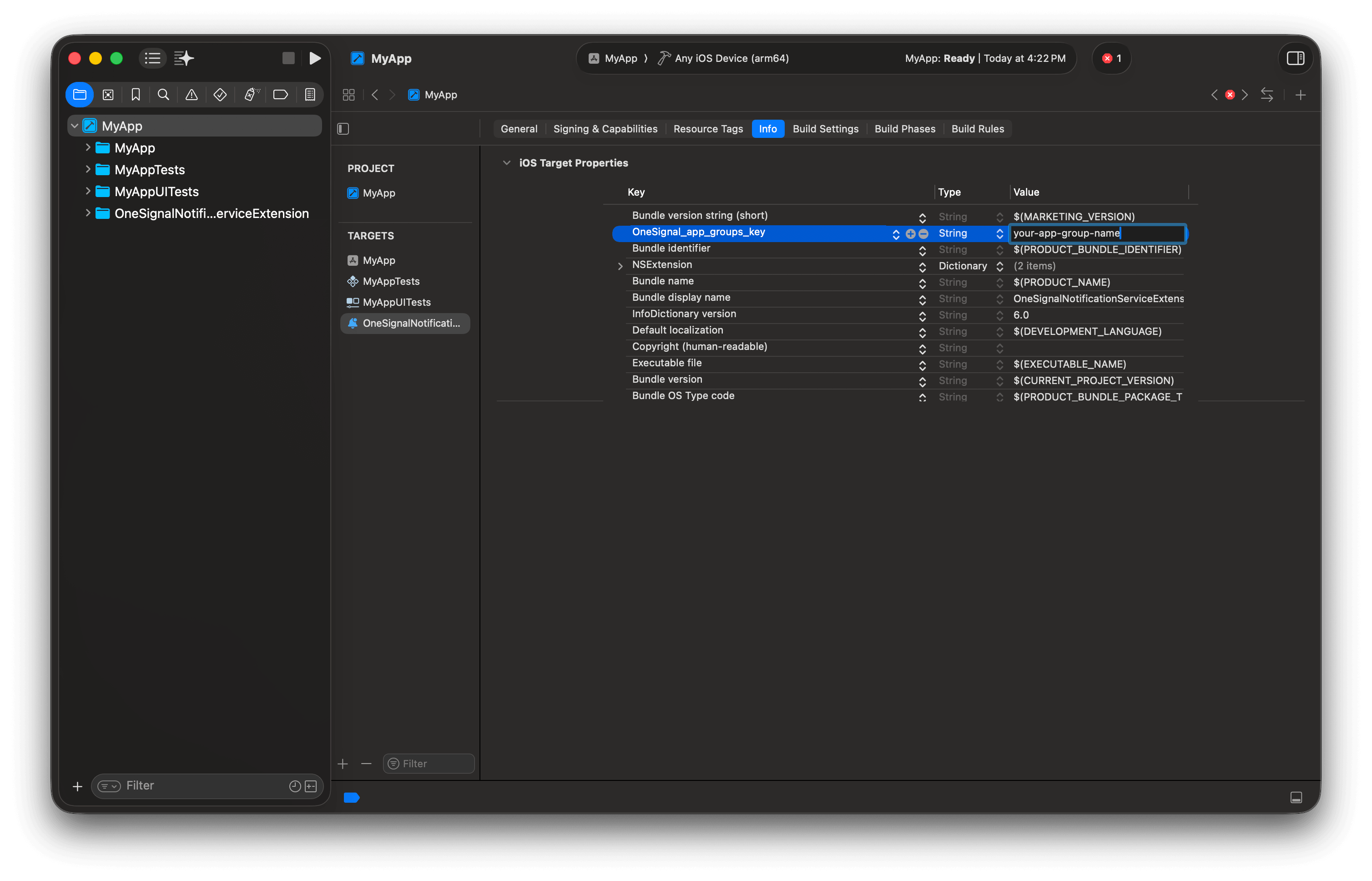Run the app with the Play button
This screenshot has width=1372, height=881.
pyautogui.click(x=315, y=58)
